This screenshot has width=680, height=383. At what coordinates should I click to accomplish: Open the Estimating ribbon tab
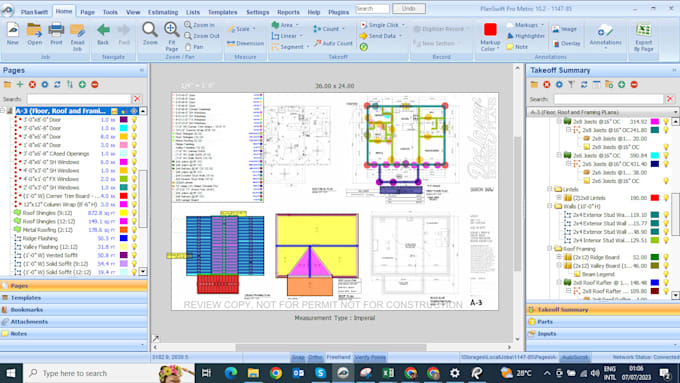163,12
